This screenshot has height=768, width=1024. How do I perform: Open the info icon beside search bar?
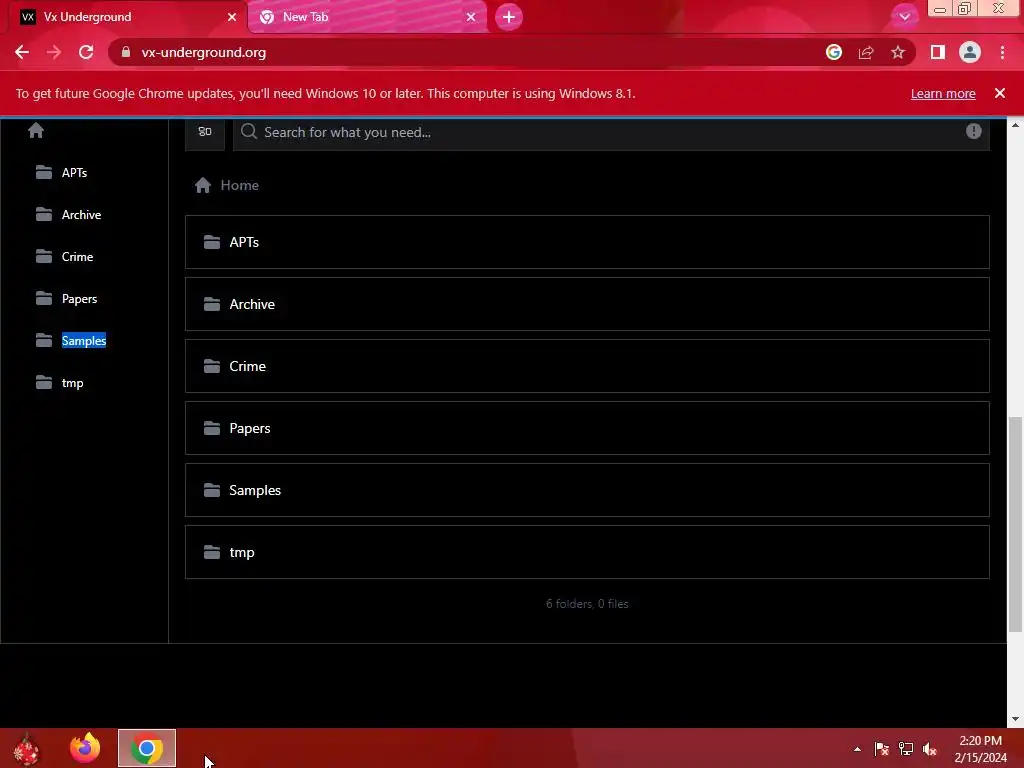pyautogui.click(x=973, y=131)
